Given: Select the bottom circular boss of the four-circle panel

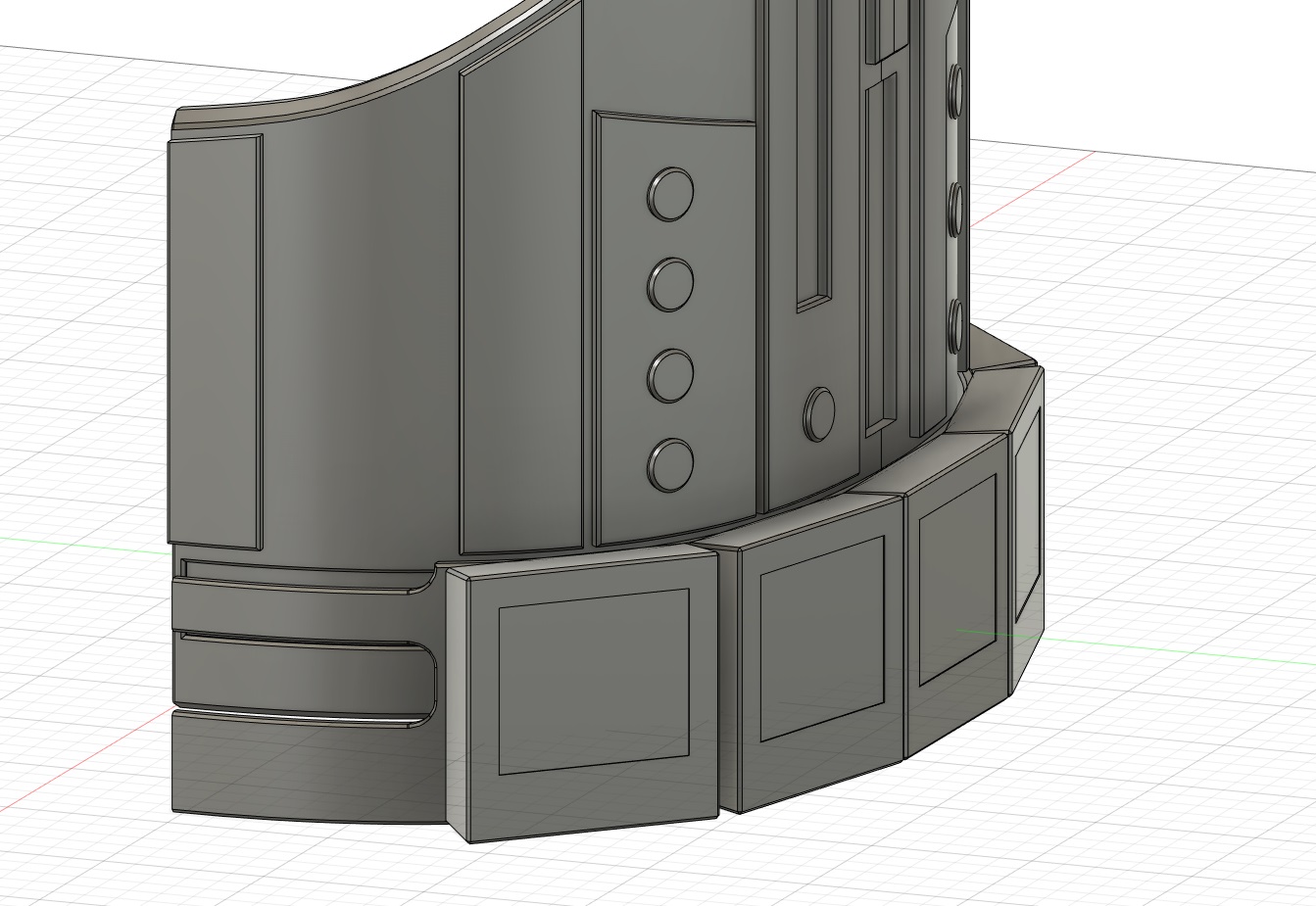Looking at the screenshot, I should (x=670, y=464).
